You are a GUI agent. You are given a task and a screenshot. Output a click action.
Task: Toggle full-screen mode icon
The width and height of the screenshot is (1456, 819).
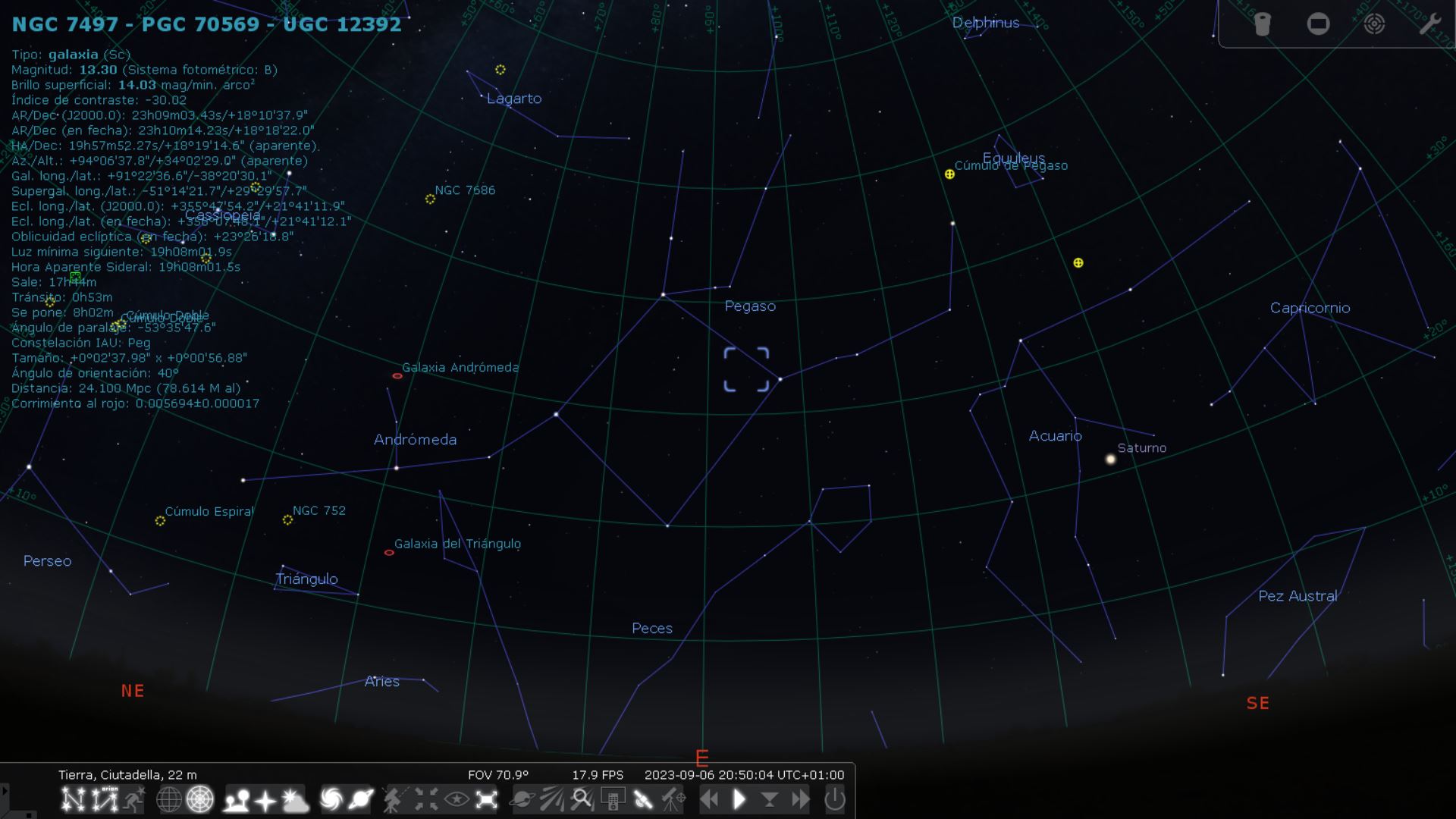point(486,799)
